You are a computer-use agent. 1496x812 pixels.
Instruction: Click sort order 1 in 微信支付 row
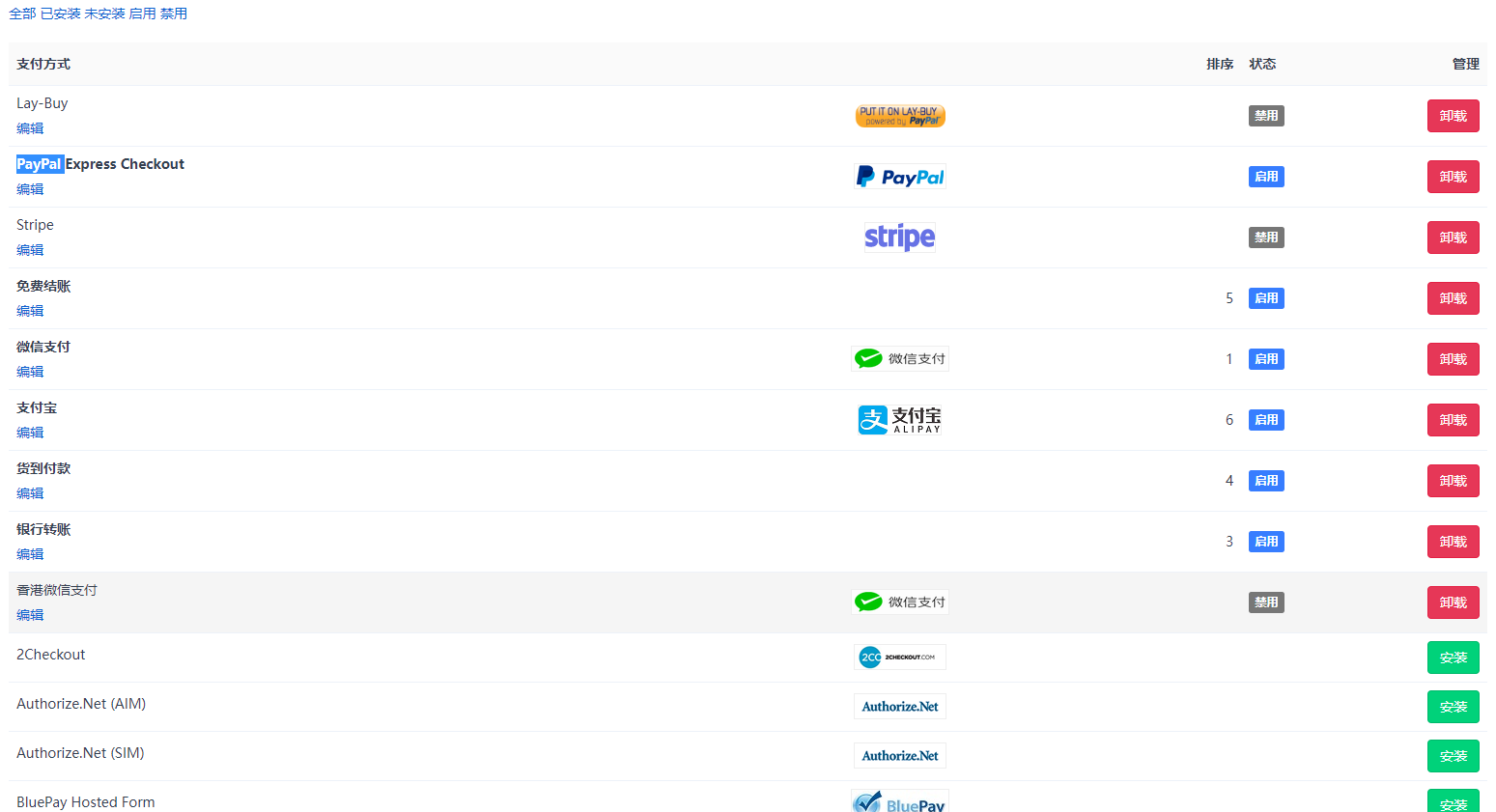[1229, 359]
